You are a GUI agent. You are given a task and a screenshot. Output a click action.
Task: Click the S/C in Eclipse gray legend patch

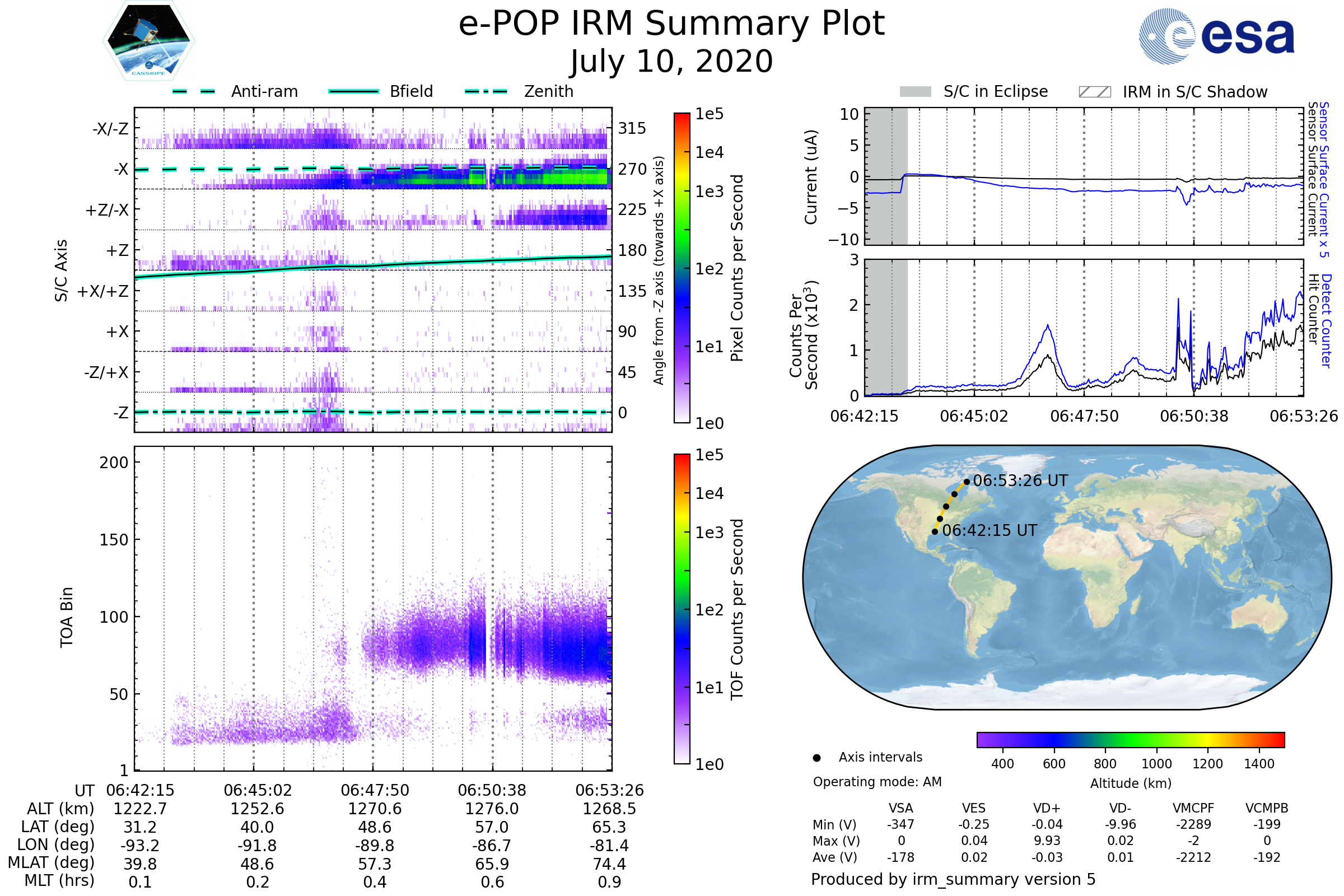(x=915, y=92)
